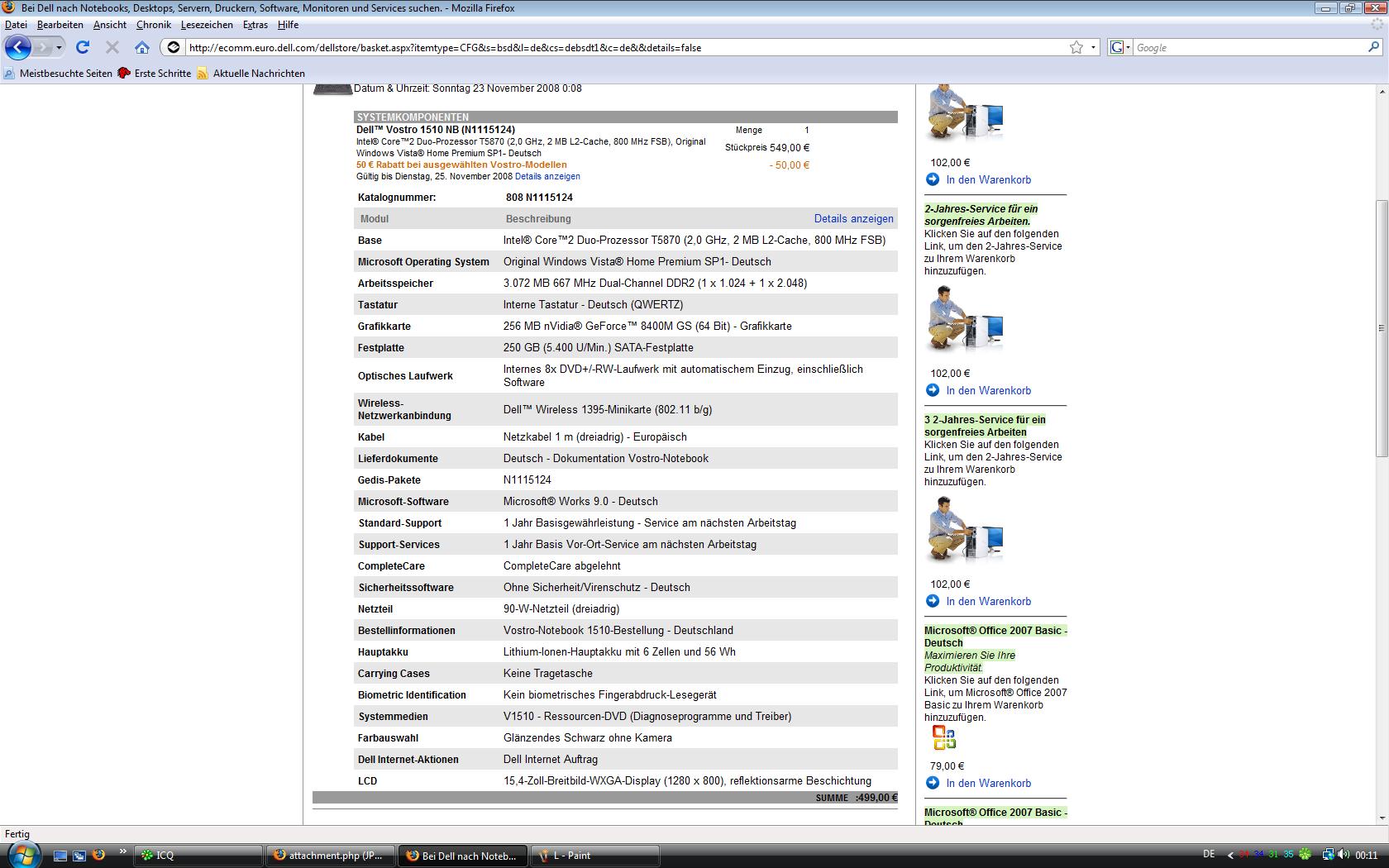The width and height of the screenshot is (1389, 868).
Task: Bookmark this page with the star icon
Action: tap(1076, 47)
